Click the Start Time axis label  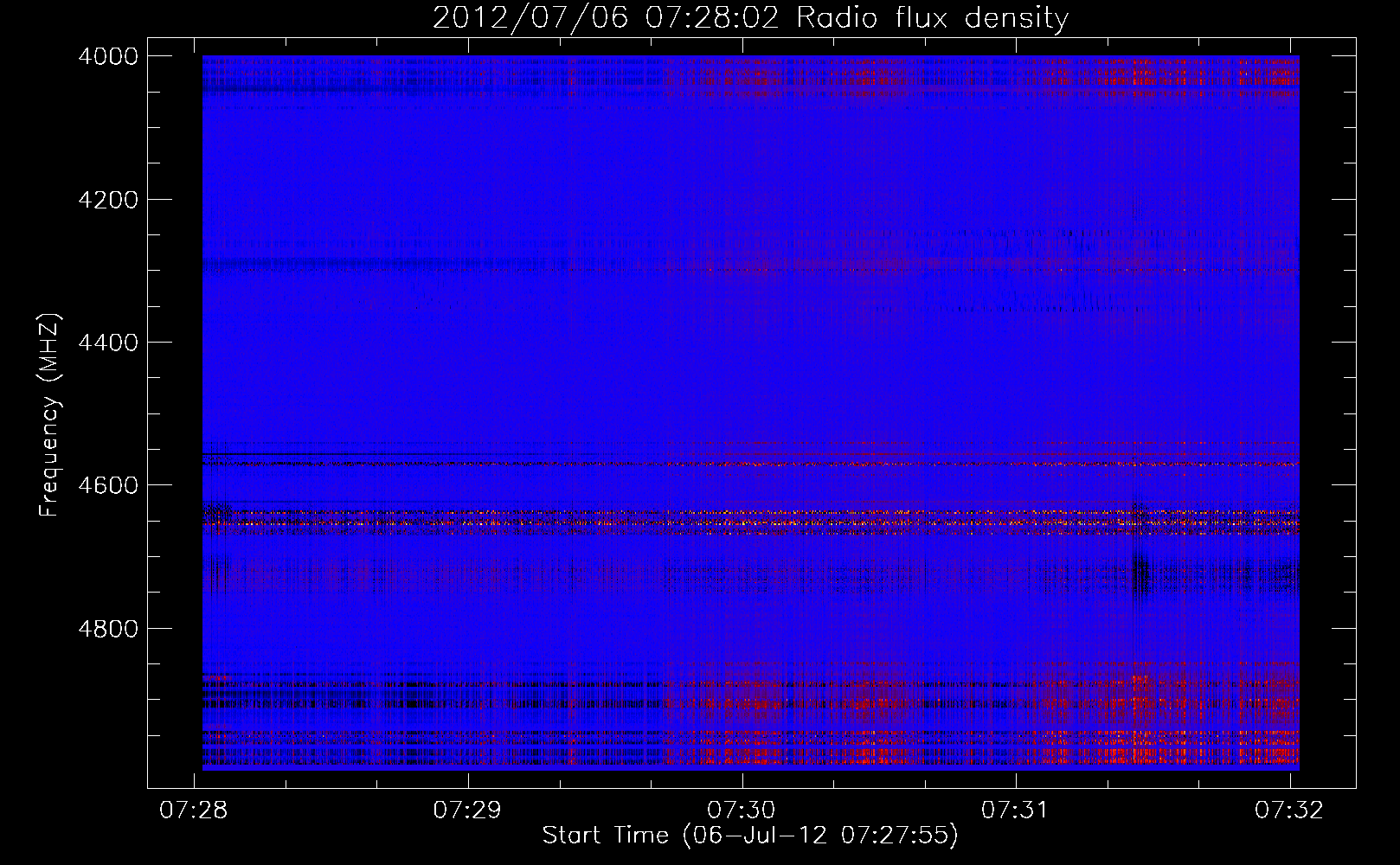point(750,835)
